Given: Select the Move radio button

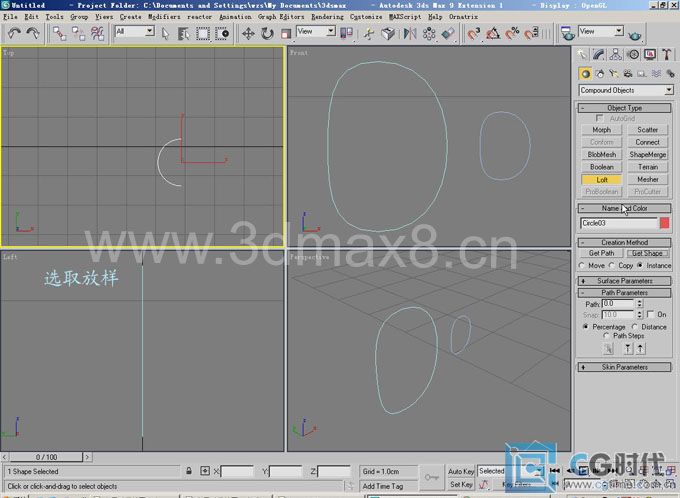Looking at the screenshot, I should pos(582,265).
